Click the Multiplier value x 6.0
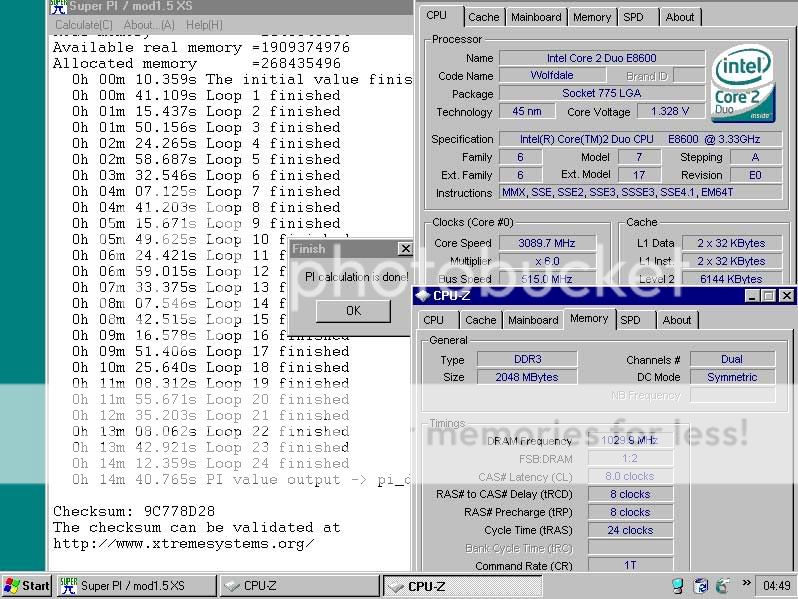Viewport: 798px width, 599px height. click(x=547, y=261)
